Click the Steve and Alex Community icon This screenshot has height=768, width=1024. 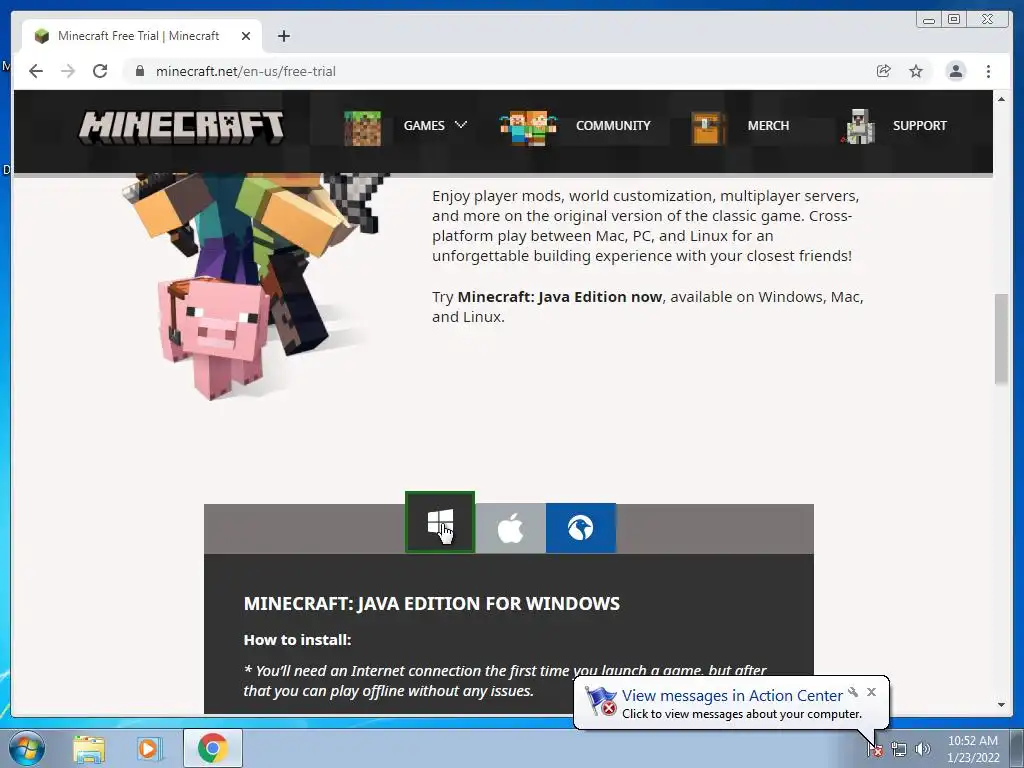point(528,128)
